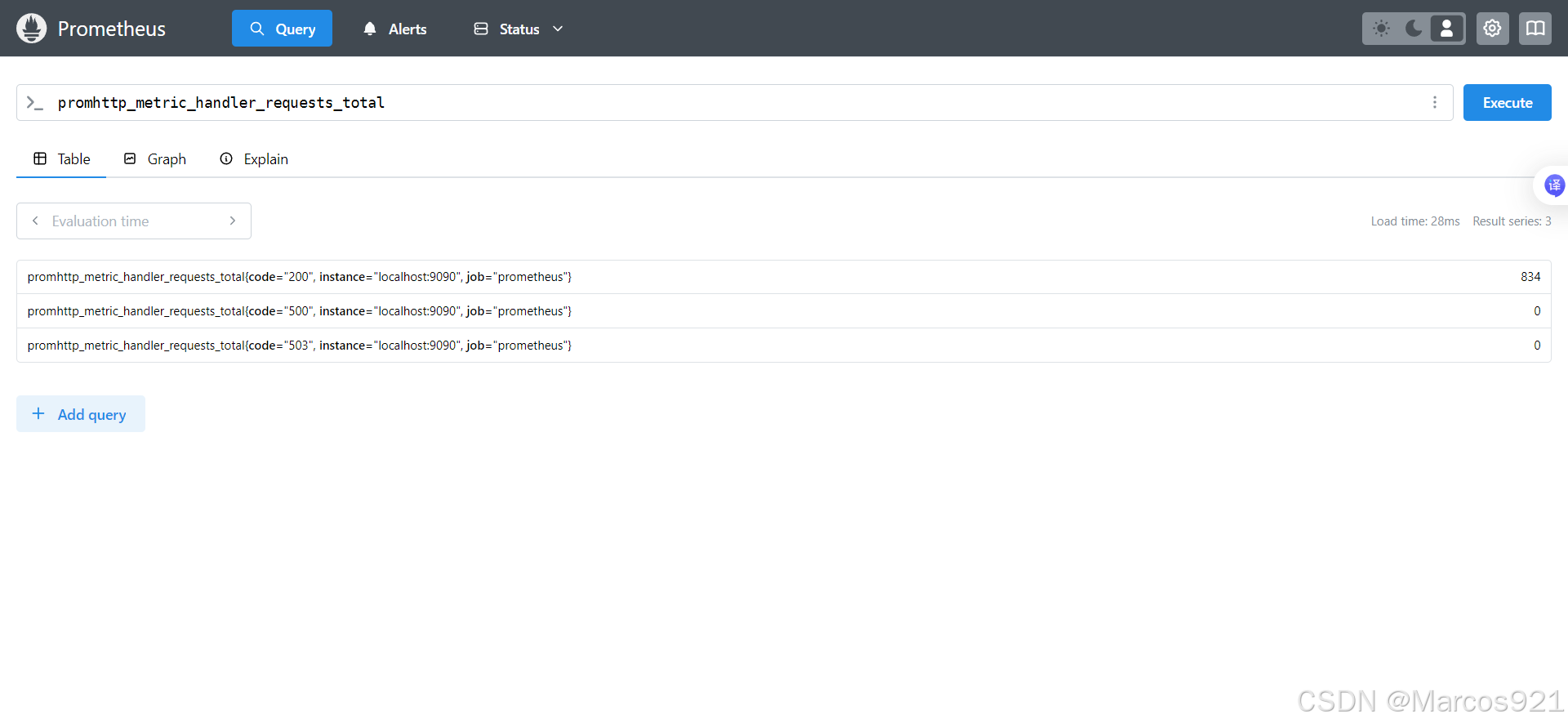Switch to the Table tab

click(61, 159)
